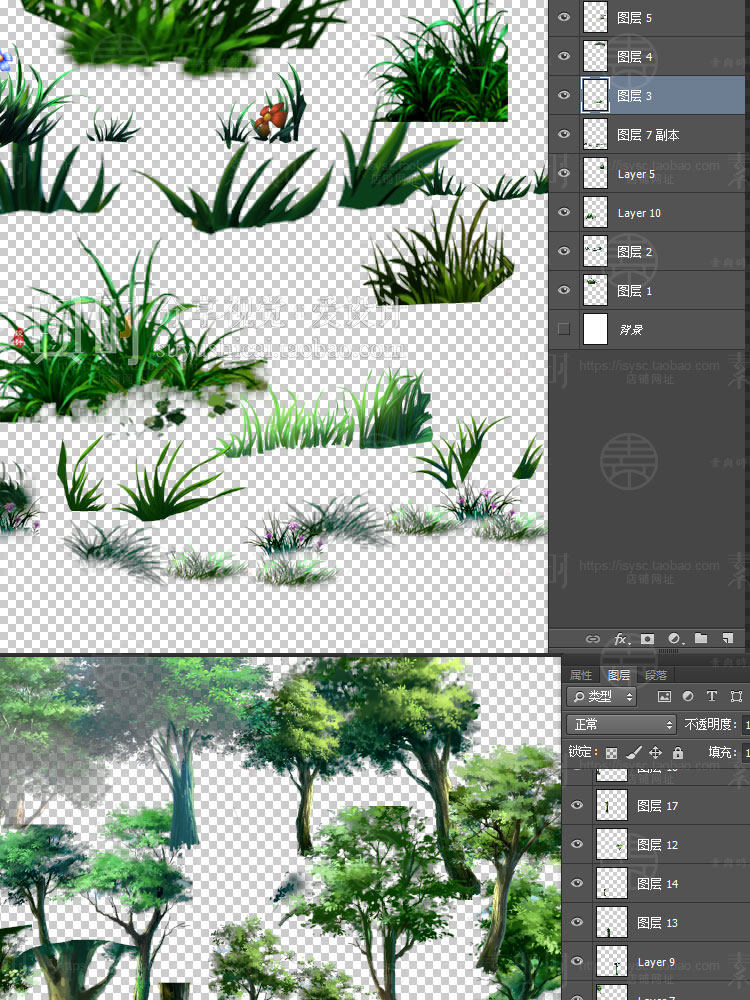Toggle visibility of 图层 1

pos(564,290)
